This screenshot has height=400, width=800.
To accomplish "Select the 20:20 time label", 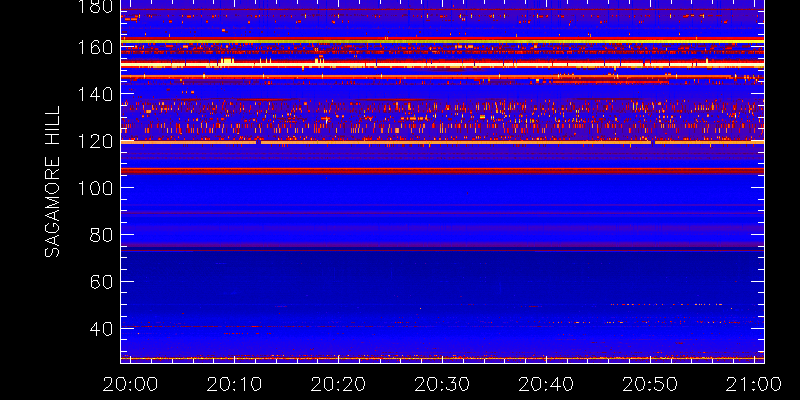I will click(339, 384).
